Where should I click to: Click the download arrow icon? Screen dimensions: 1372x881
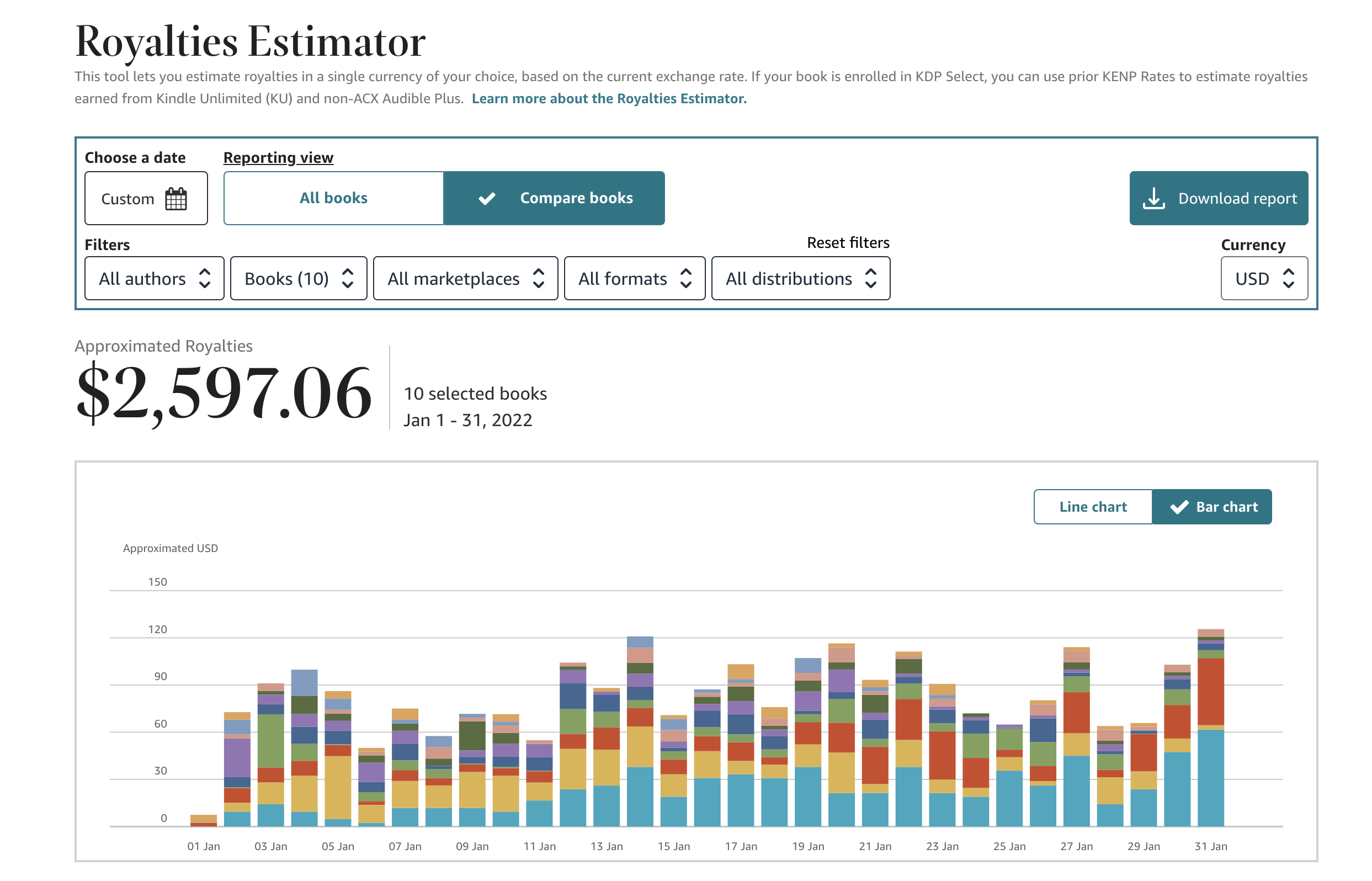point(1153,199)
